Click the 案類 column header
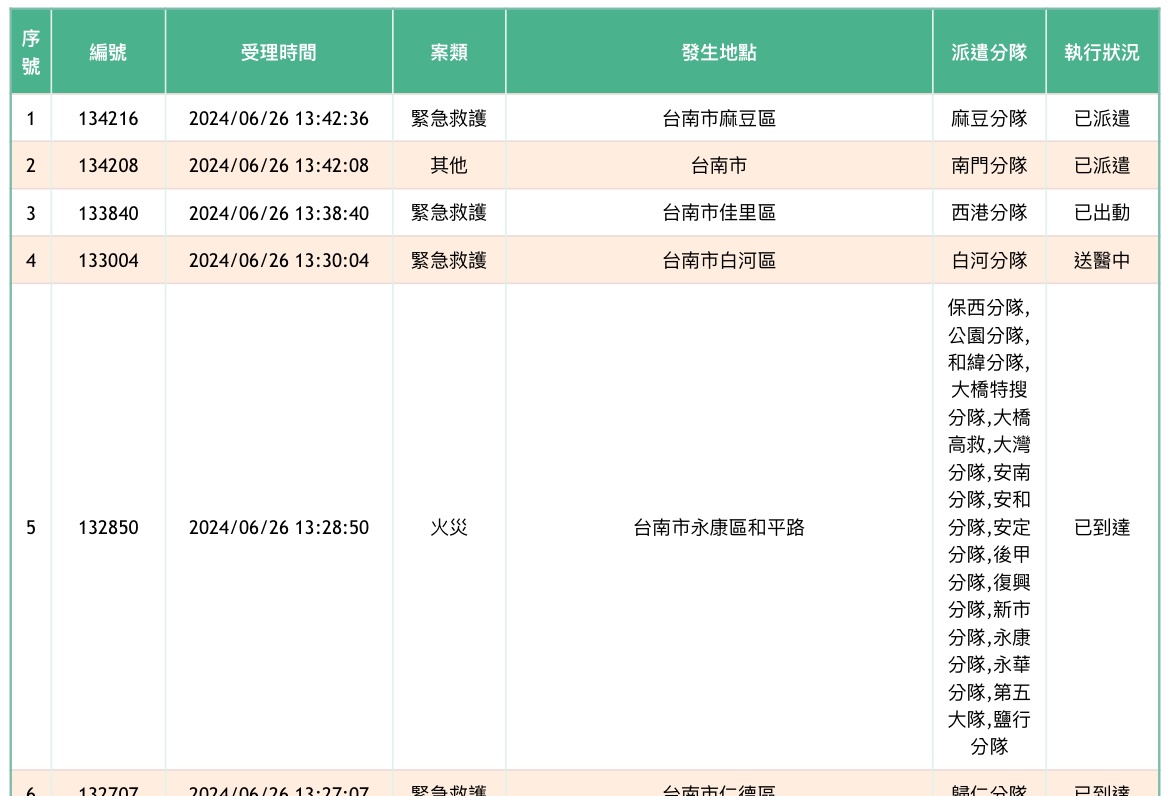The image size is (1170, 796). point(449,52)
